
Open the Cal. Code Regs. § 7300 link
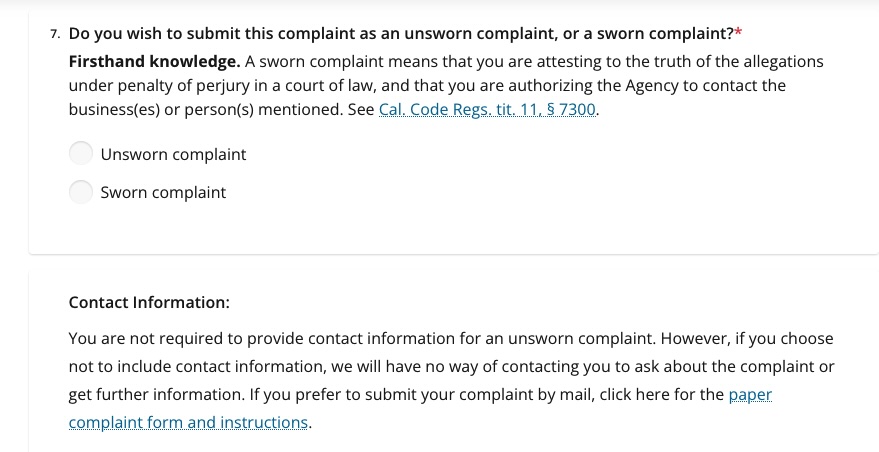point(488,109)
